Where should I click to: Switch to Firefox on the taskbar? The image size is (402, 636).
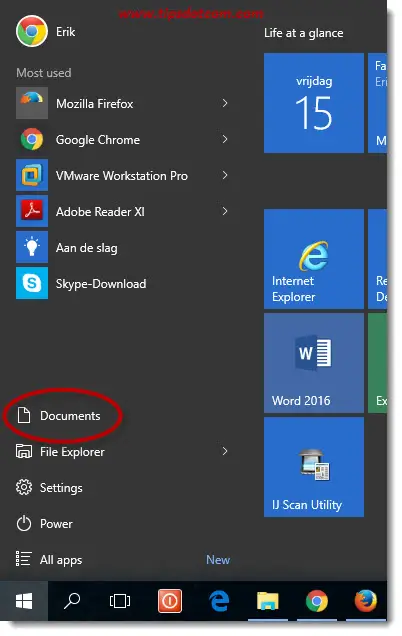point(365,601)
